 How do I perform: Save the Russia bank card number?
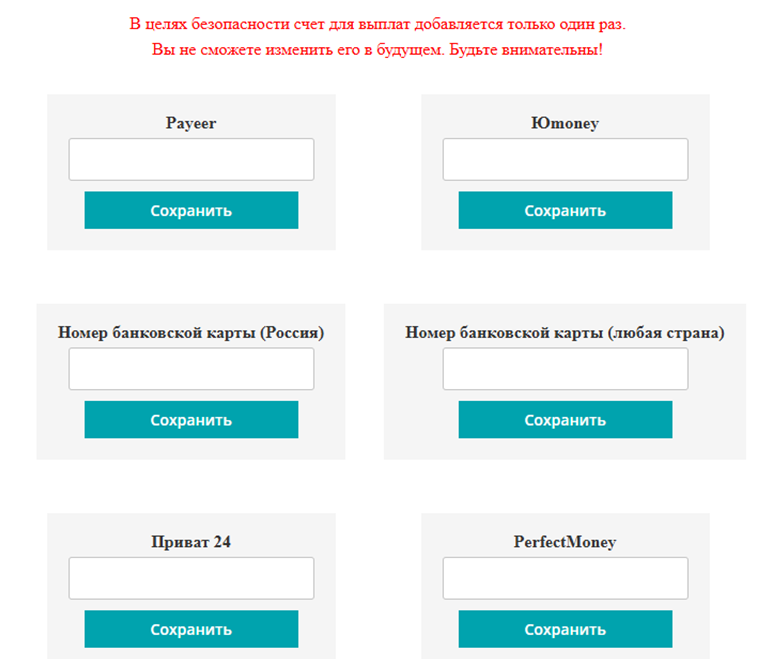pyautogui.click(x=191, y=420)
